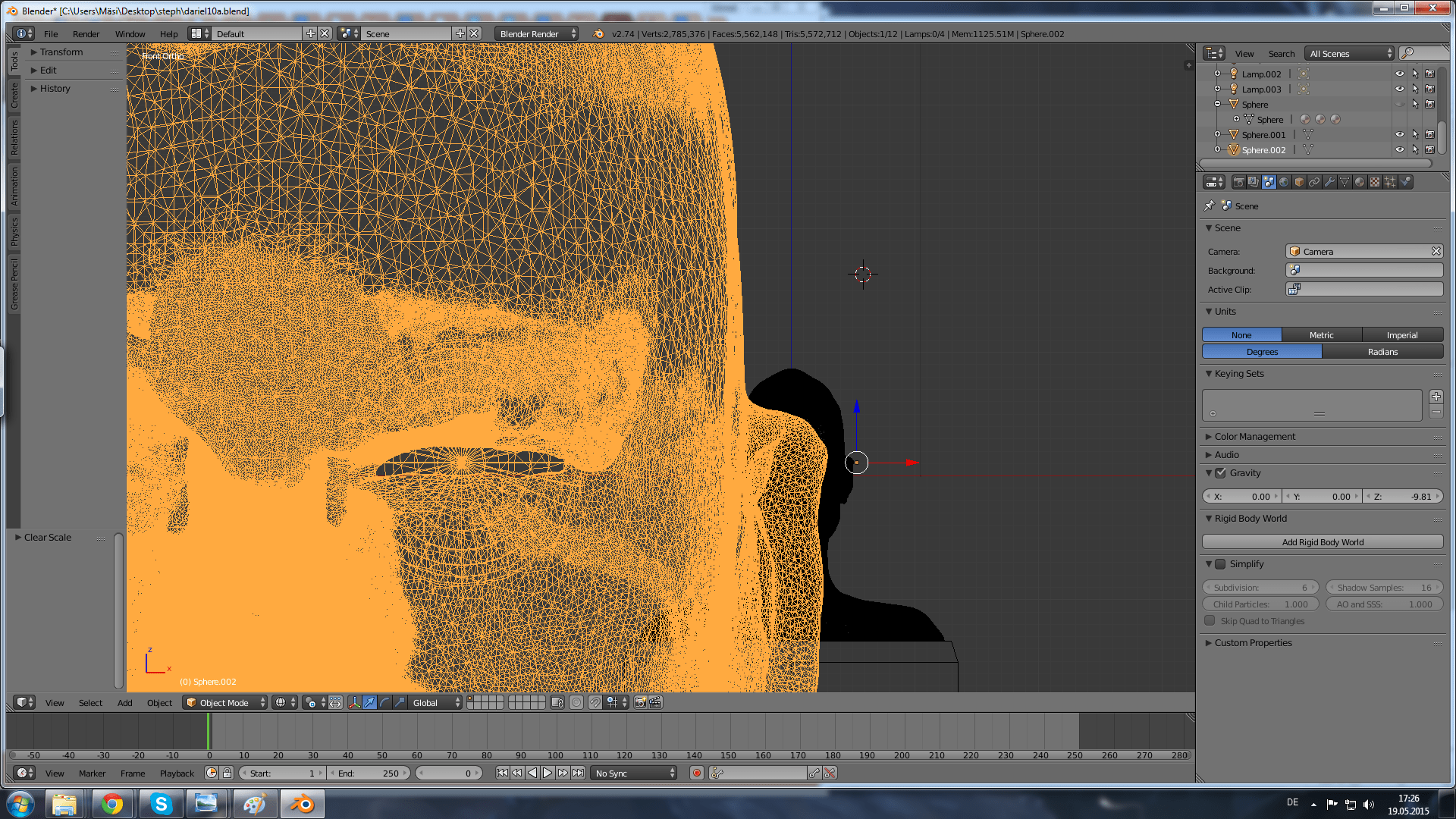Click the Blender logo in info header
The image size is (1456, 819).
pyautogui.click(x=598, y=33)
